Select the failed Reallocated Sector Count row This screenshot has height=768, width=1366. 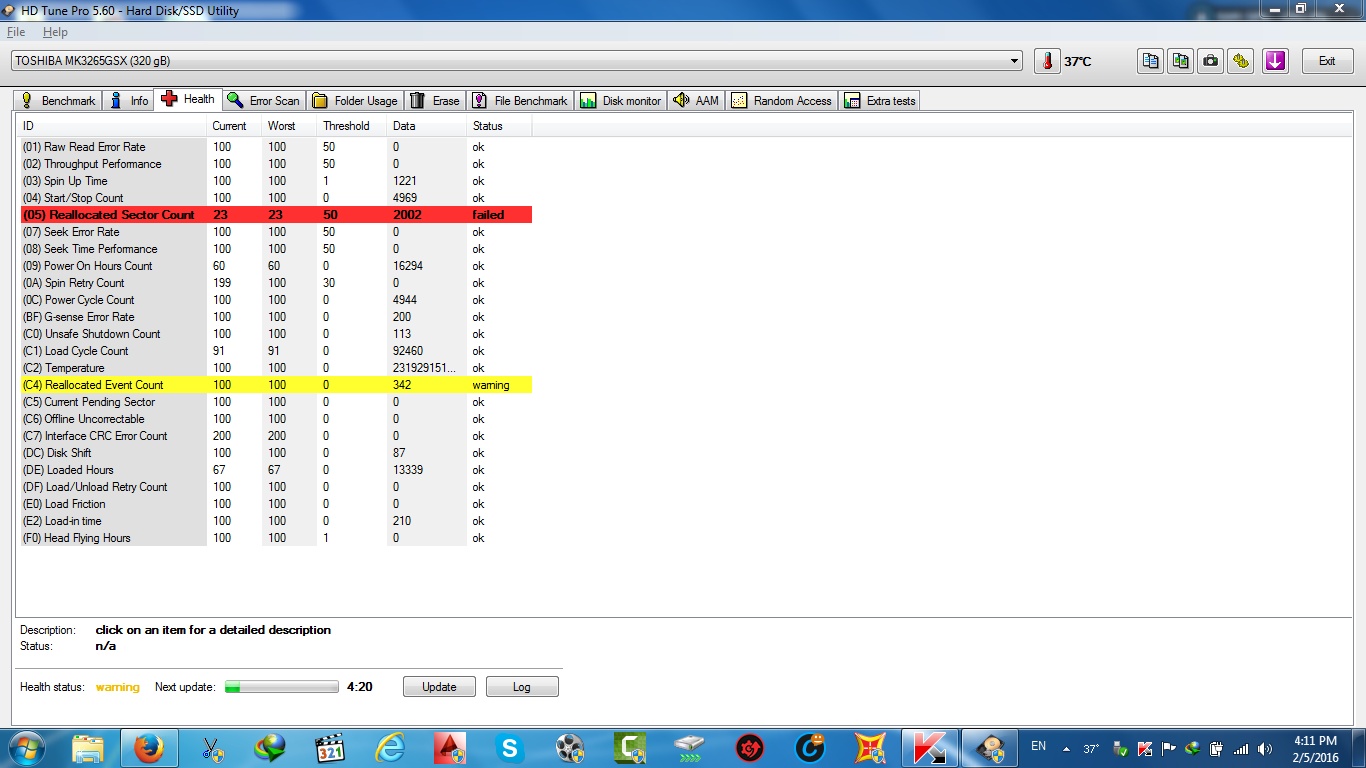(276, 215)
